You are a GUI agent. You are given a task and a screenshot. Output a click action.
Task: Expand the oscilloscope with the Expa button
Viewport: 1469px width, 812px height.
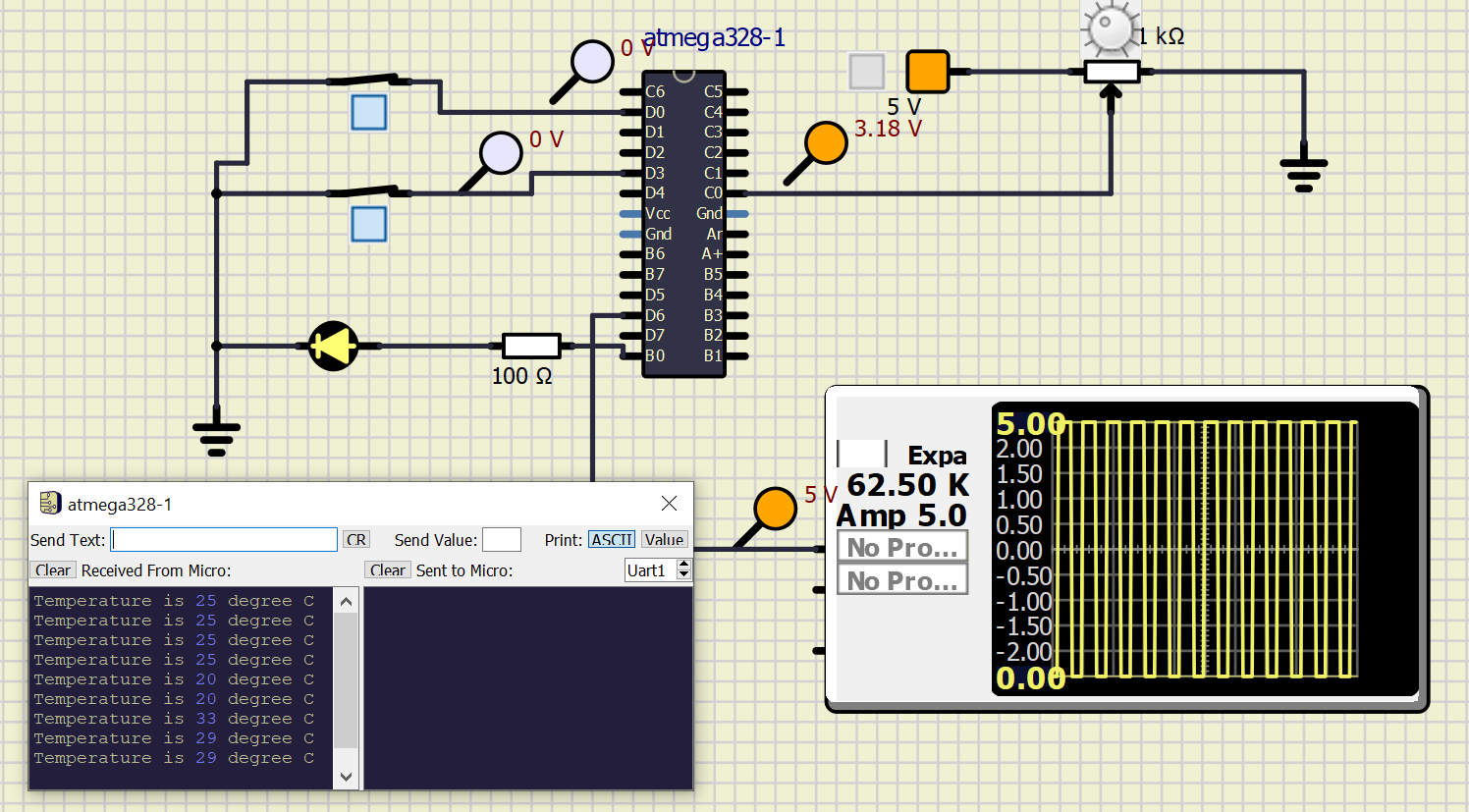pos(939,455)
